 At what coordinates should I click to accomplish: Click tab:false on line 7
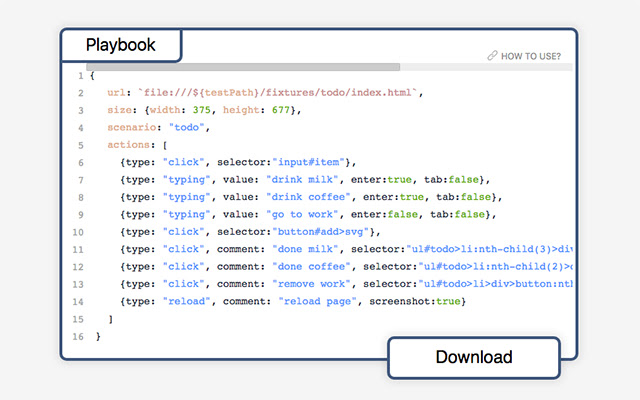[451, 180]
